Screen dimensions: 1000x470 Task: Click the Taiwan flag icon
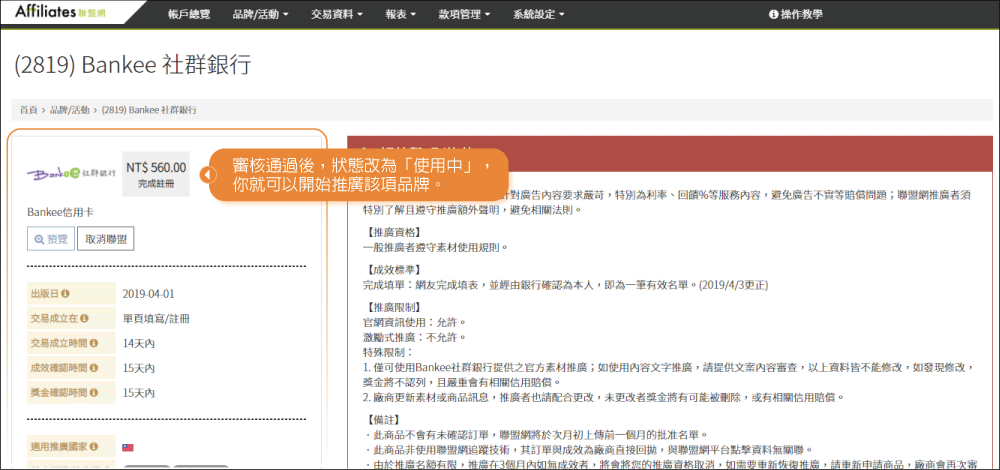tap(128, 447)
